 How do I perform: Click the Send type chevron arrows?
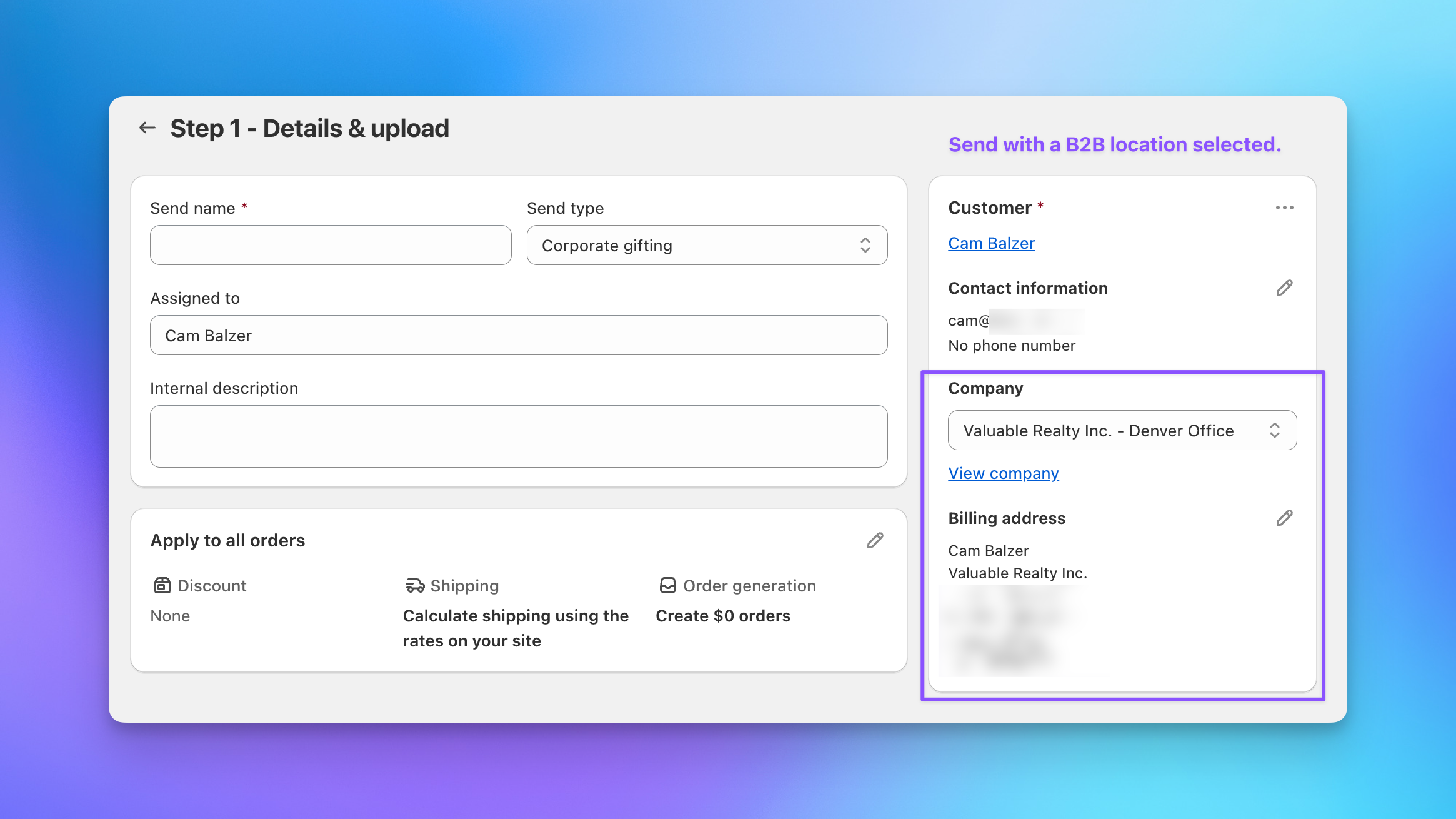tap(865, 245)
